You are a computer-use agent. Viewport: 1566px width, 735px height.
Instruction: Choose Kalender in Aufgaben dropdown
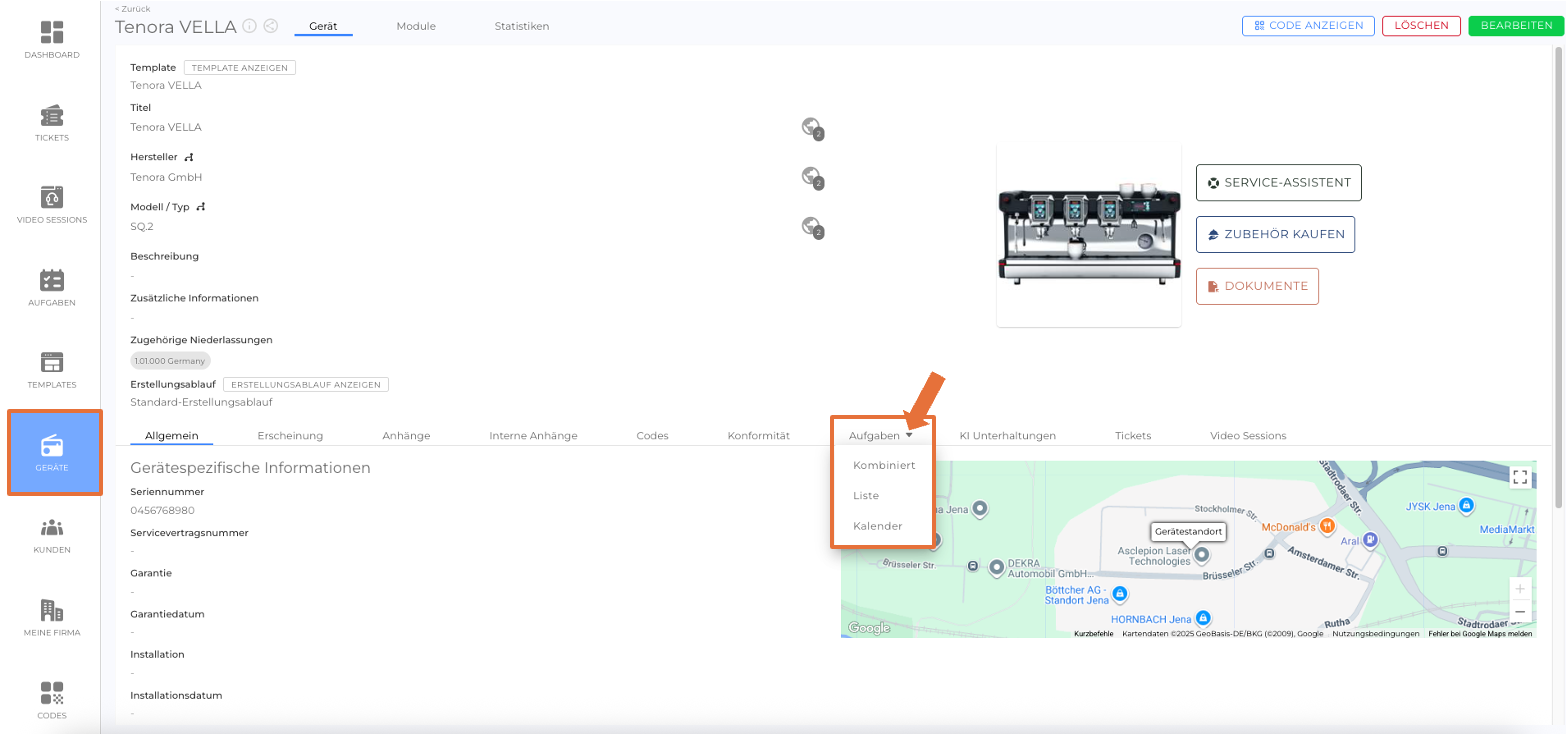pos(877,526)
